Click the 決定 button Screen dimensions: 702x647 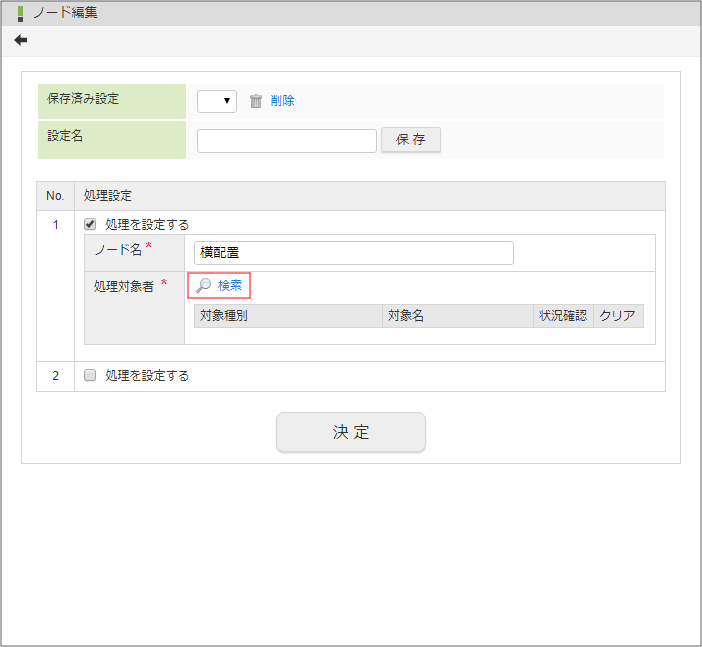[x=351, y=432]
